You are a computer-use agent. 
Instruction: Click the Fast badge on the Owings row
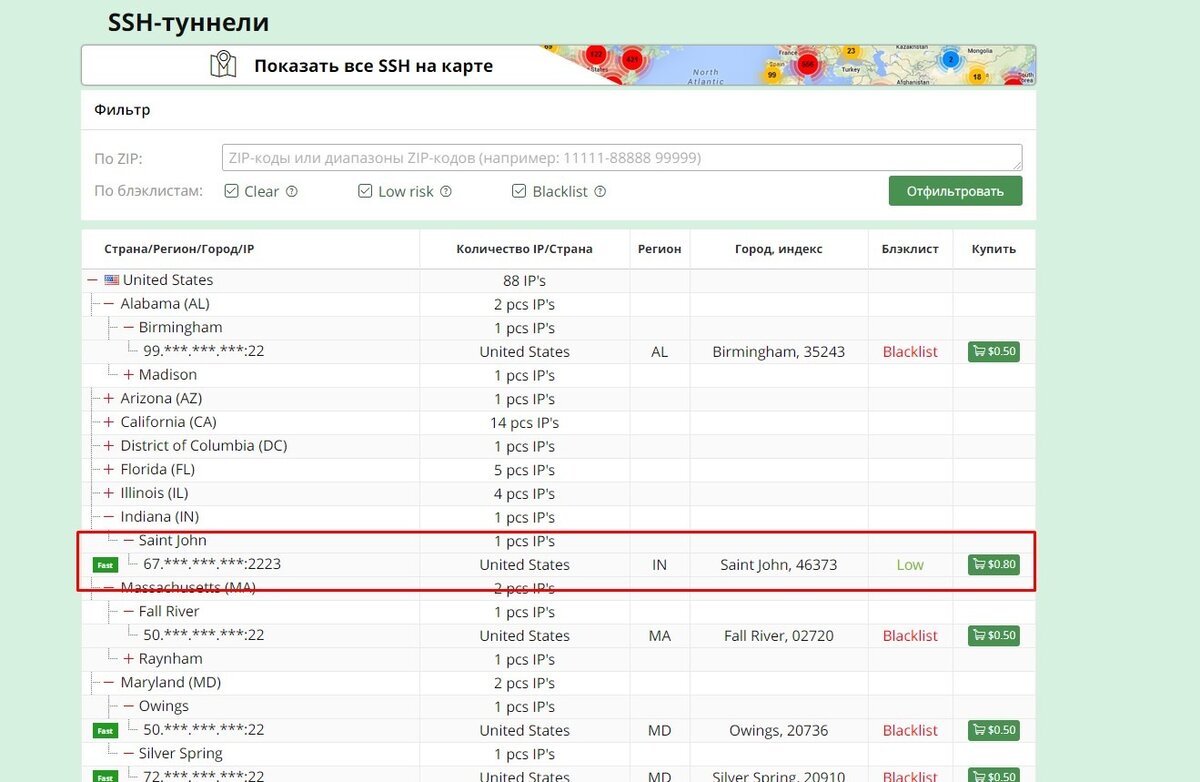[105, 731]
